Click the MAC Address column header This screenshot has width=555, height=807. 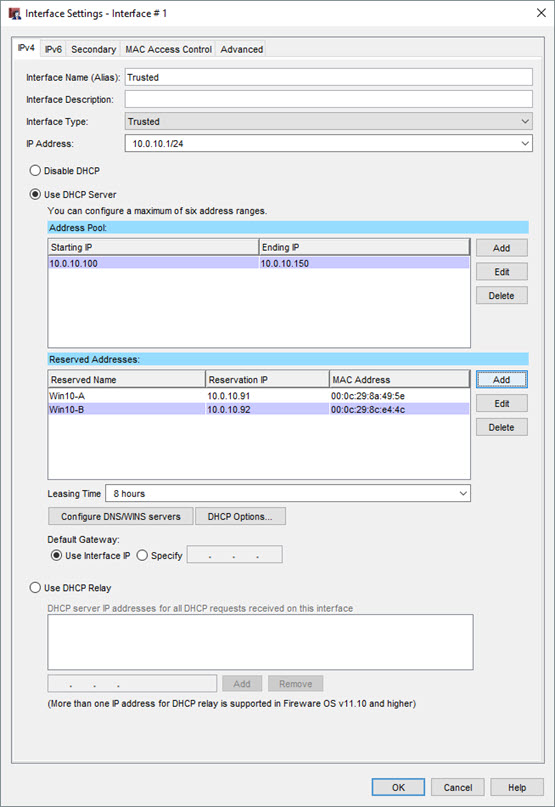point(400,380)
